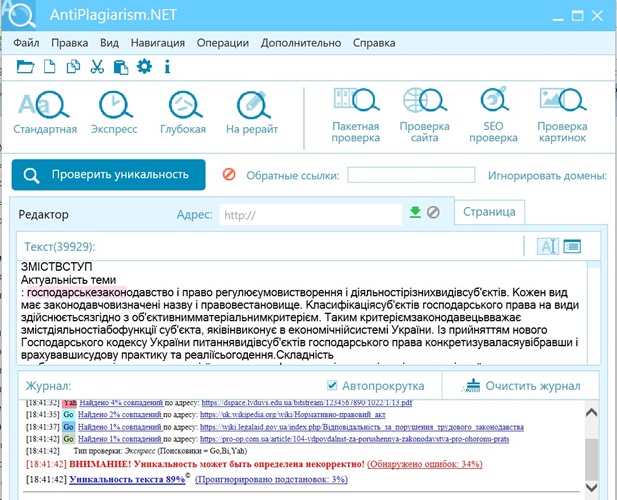Open Пакетная проверка tool
Image resolution: width=617 pixels, height=500 pixels.
(355, 115)
